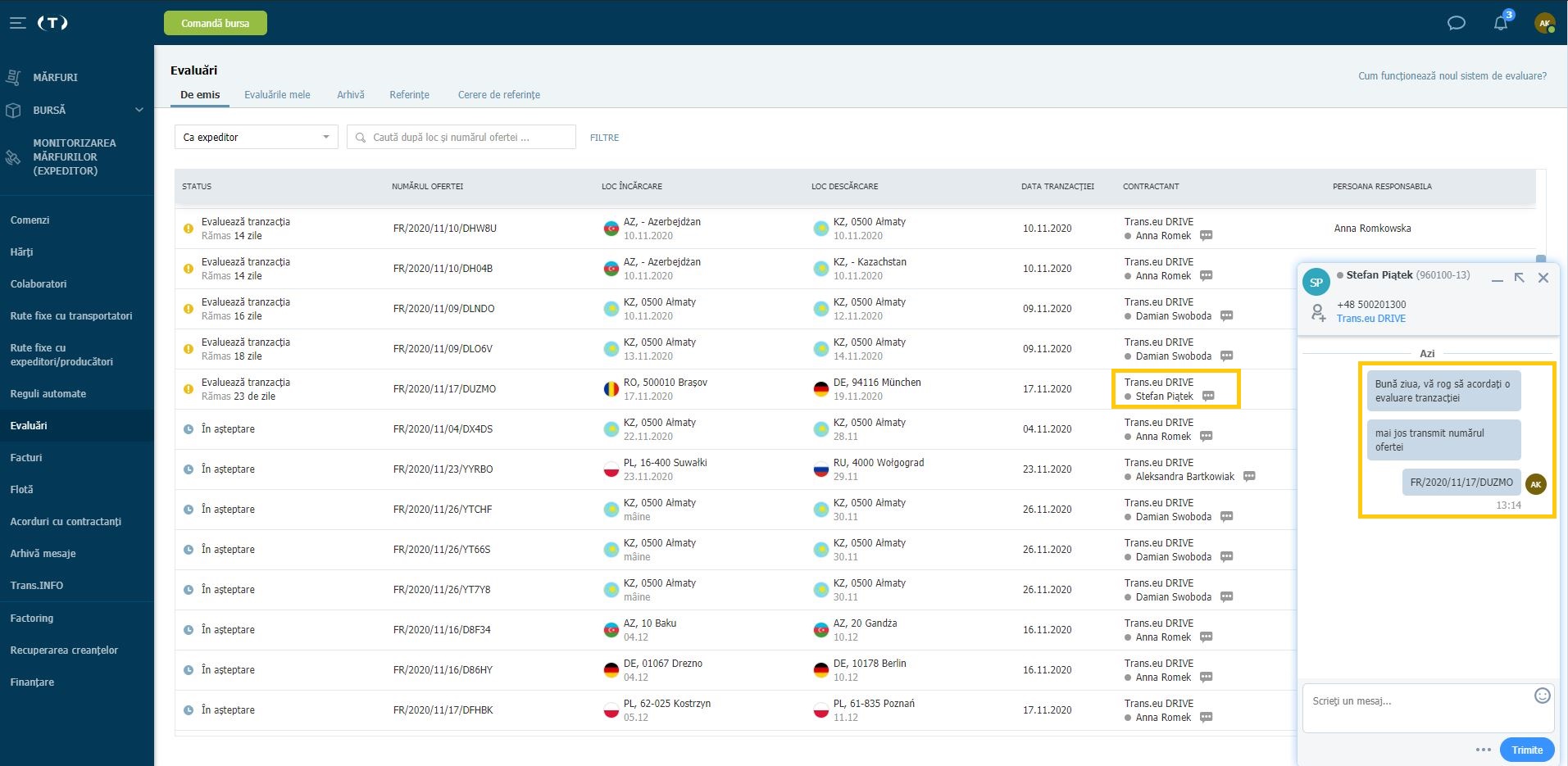
Task: Open chat icon next to Stefan Piątek in table
Action: point(1208,397)
